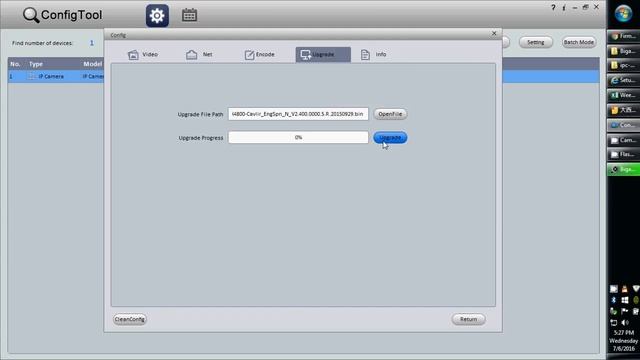The width and height of the screenshot is (640, 360).
Task: Select the Upgrade tab
Action: point(323,54)
